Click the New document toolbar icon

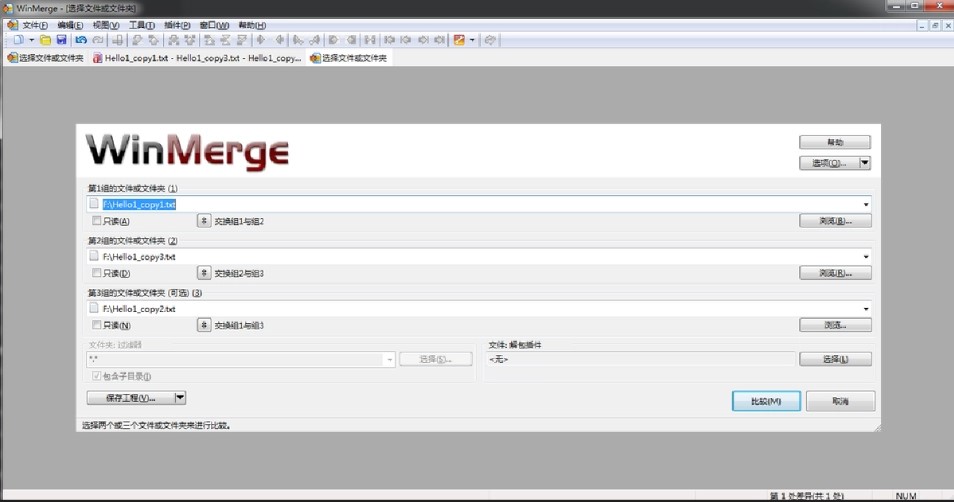click(19, 40)
